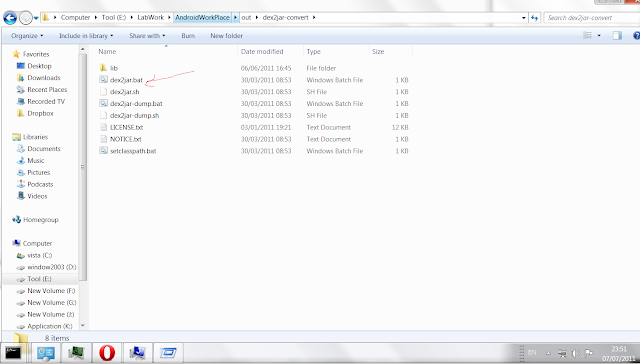Select dex2jar.bat batch file icon
The width and height of the screenshot is (640, 364).
pyautogui.click(x=103, y=80)
